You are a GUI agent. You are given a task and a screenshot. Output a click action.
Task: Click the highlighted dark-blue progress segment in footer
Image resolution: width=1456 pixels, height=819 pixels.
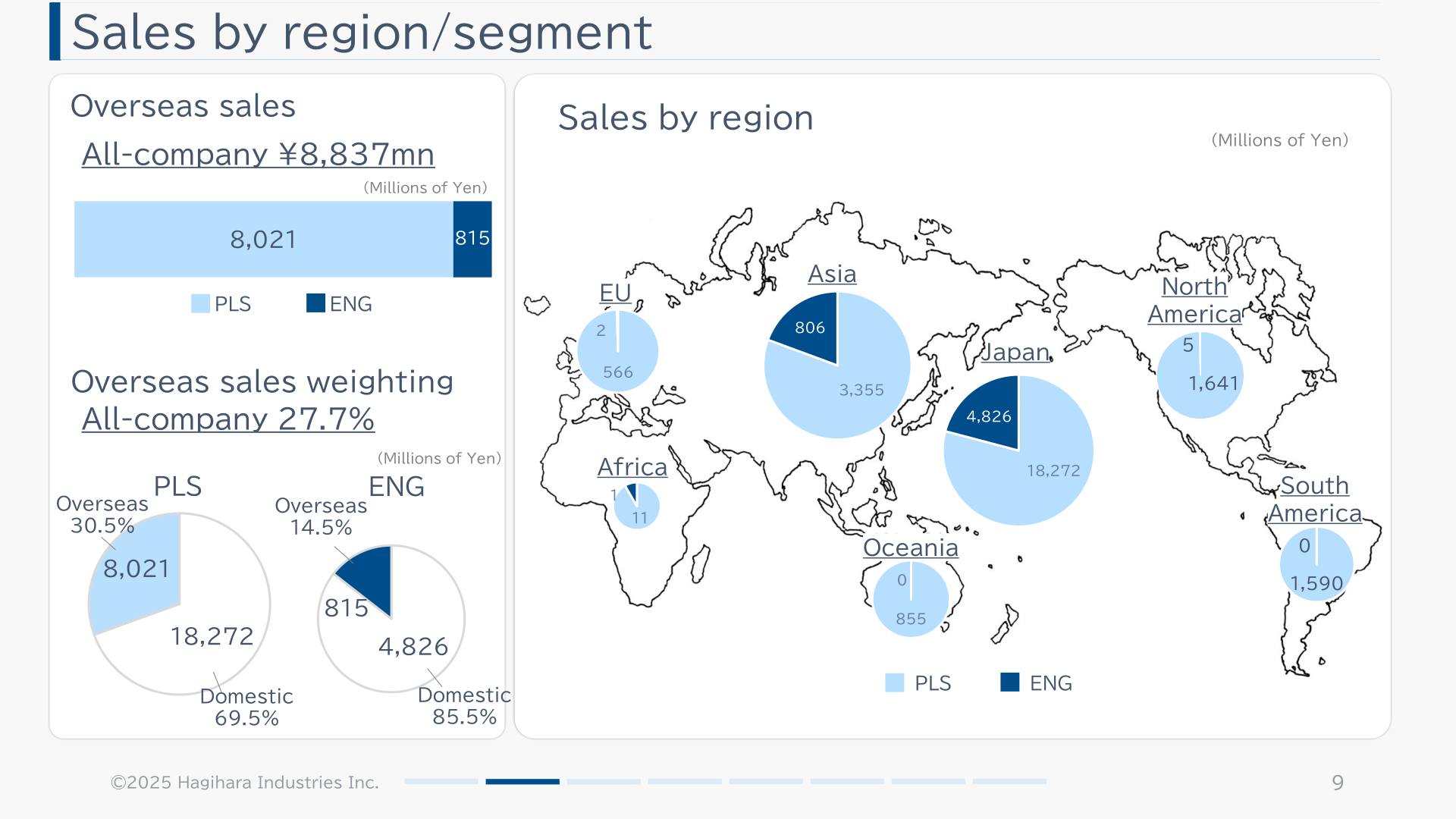tap(522, 782)
